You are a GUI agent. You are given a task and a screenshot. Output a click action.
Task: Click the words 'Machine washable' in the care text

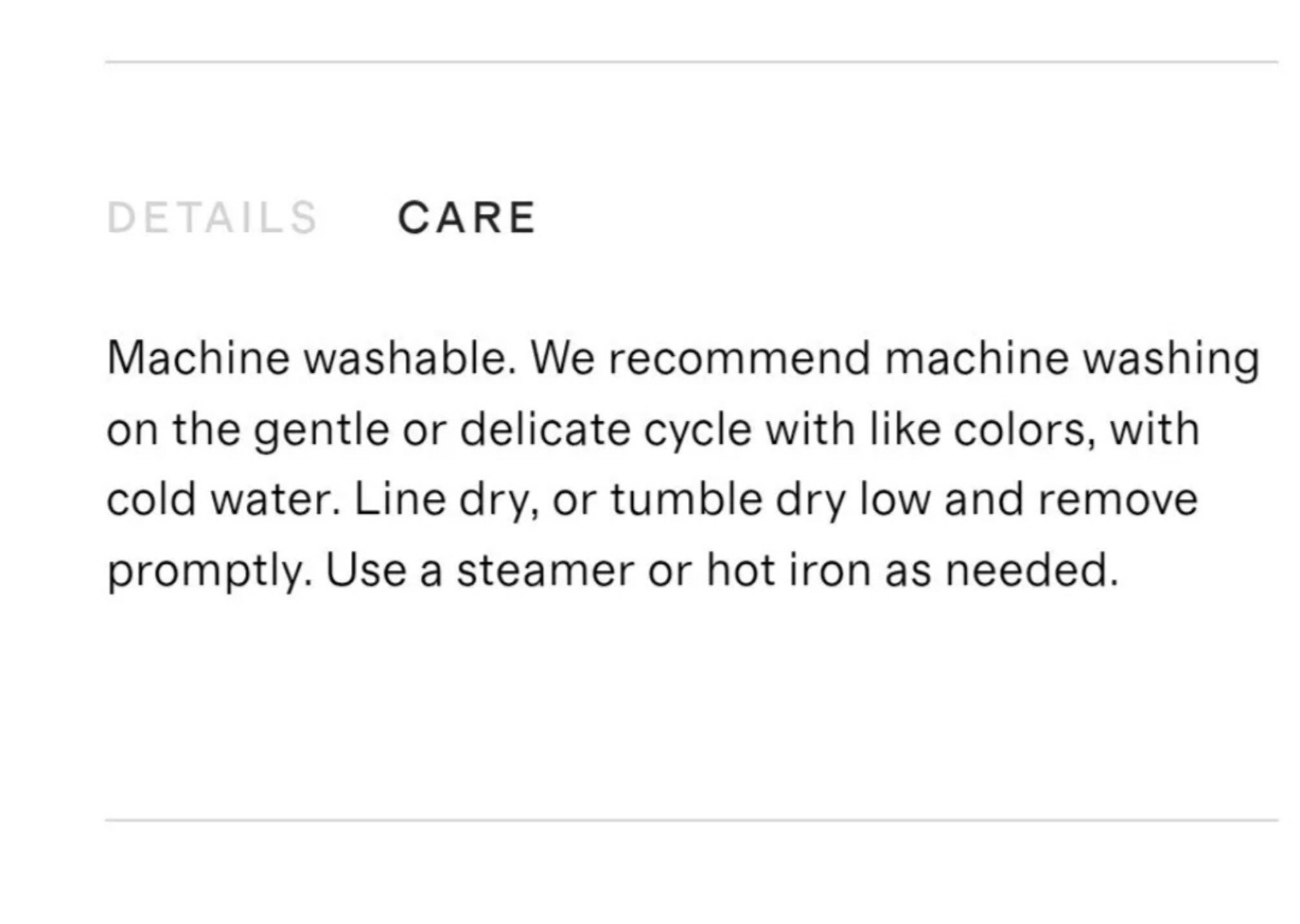[x=310, y=358]
